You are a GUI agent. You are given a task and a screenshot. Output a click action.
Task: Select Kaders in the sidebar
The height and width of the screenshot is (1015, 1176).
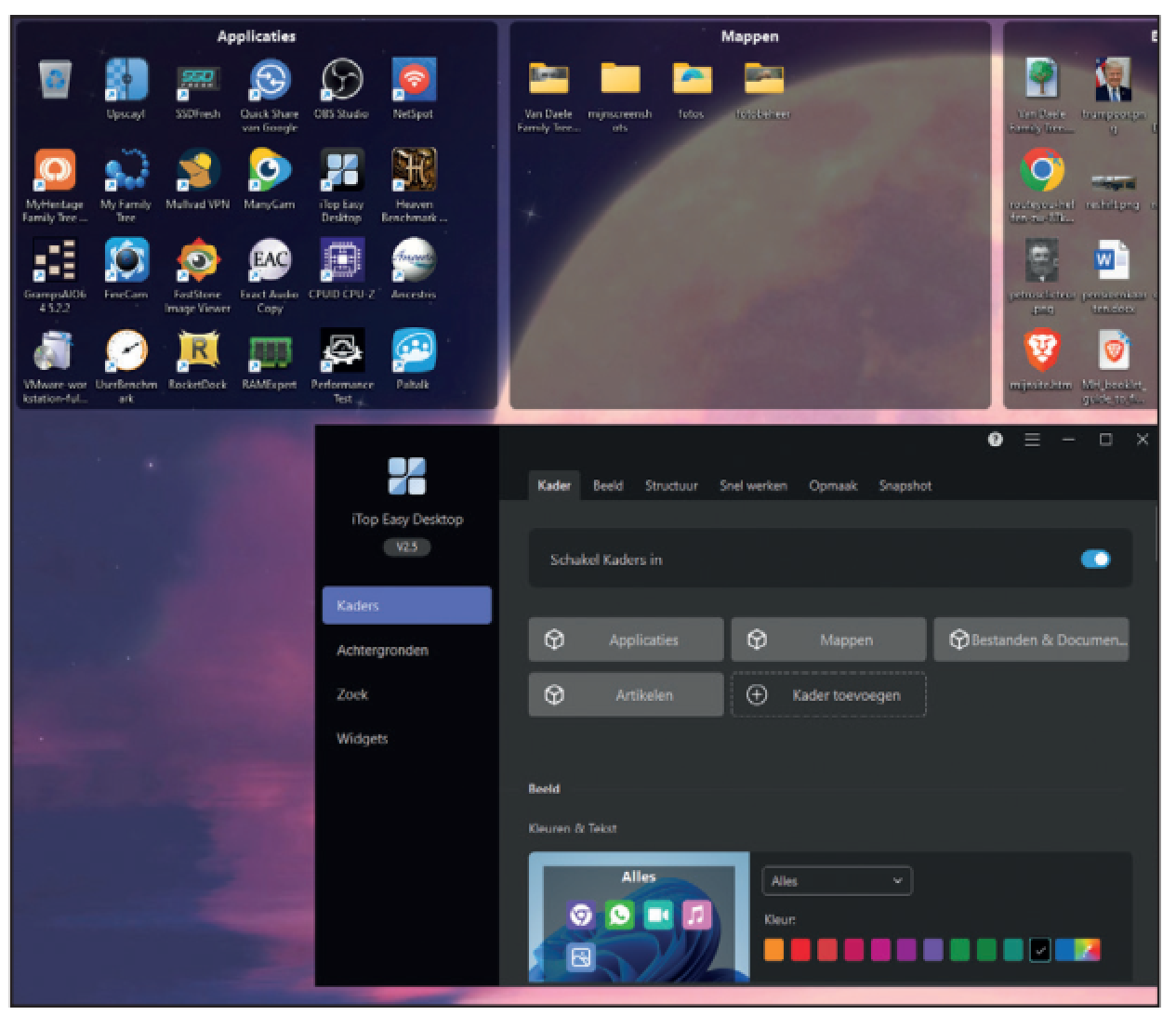tap(406, 605)
